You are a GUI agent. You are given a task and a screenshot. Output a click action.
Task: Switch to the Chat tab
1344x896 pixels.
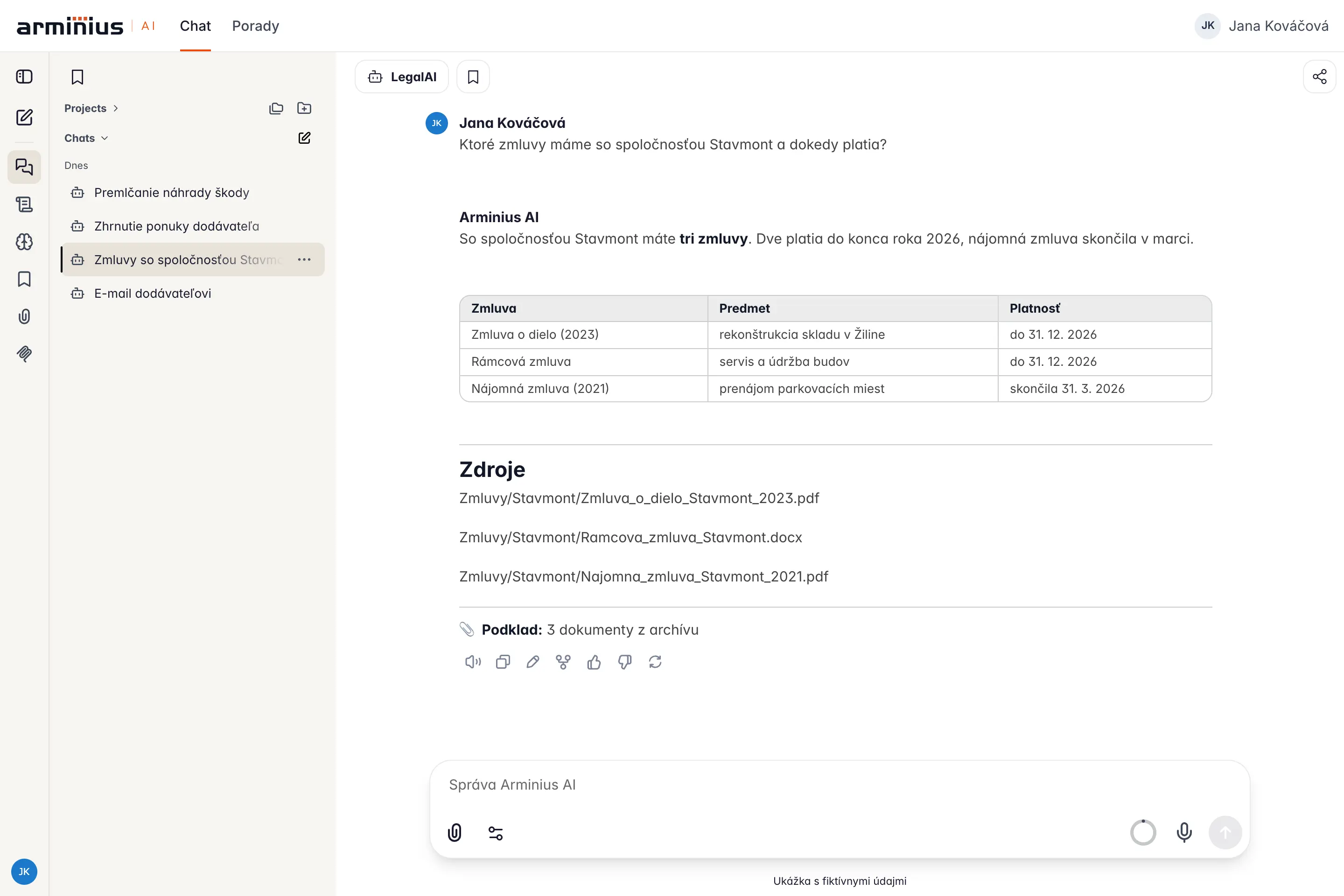pos(196,26)
